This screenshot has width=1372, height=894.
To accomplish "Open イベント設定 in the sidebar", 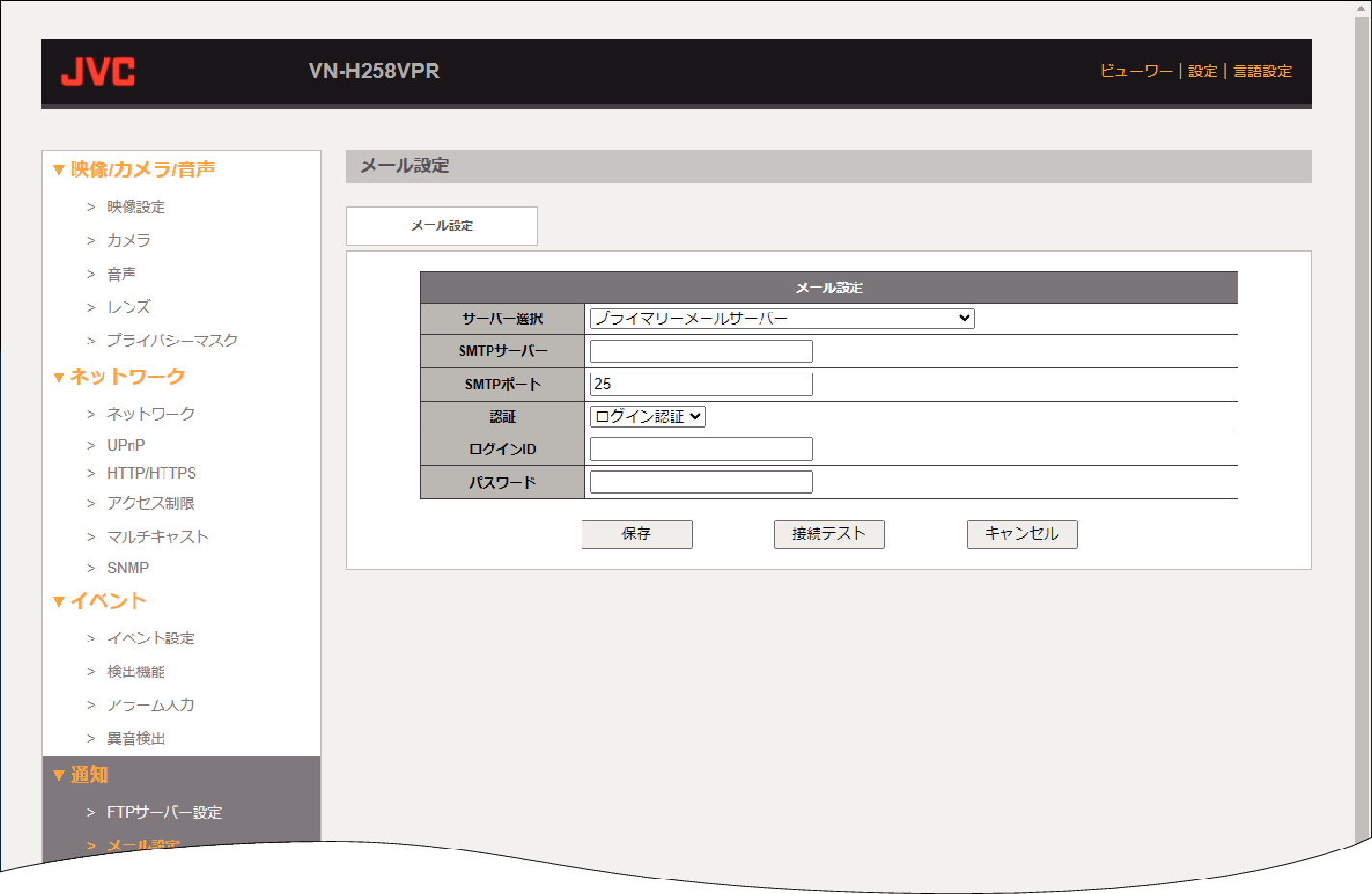I will pyautogui.click(x=150, y=639).
